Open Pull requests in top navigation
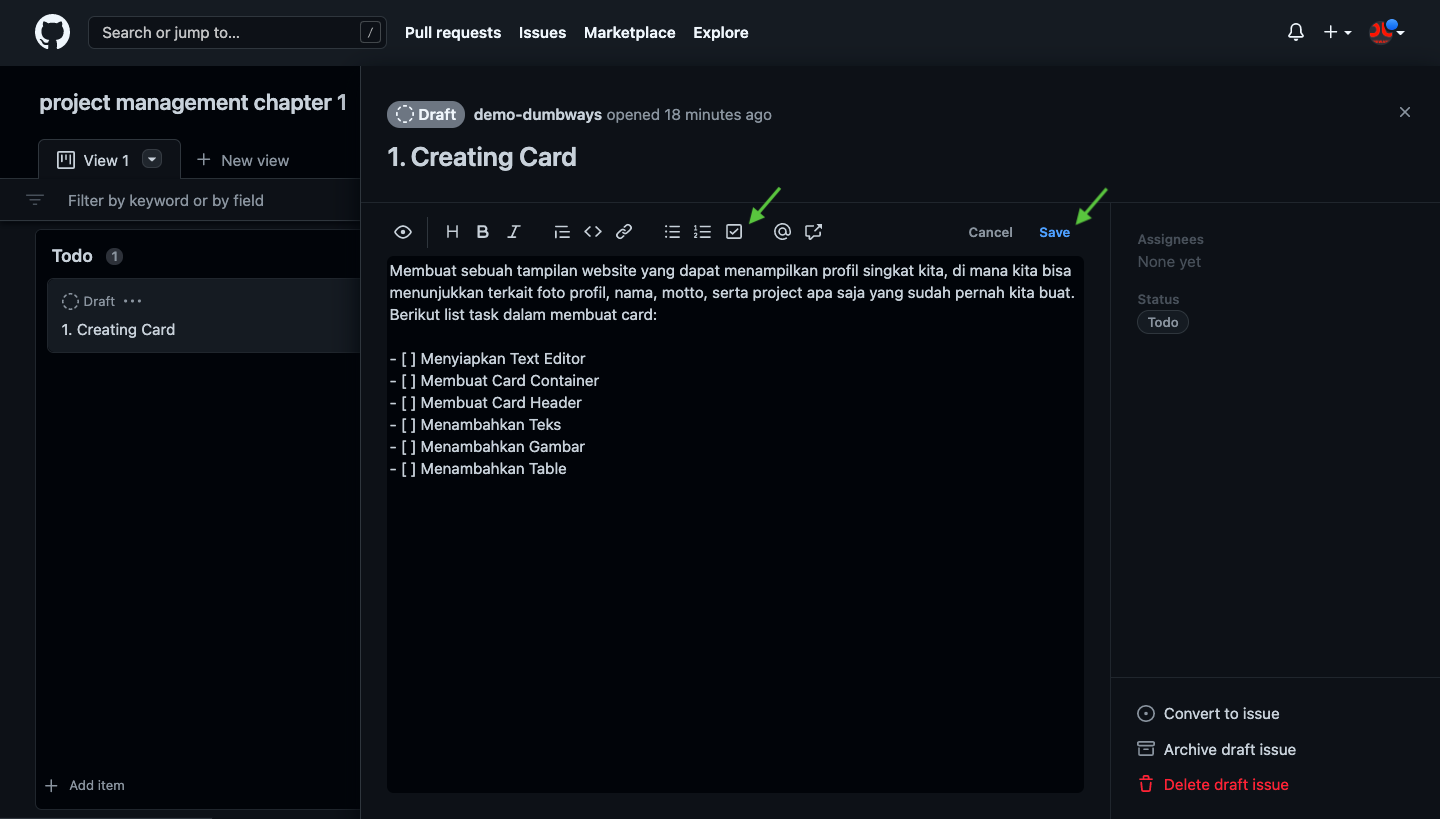This screenshot has height=819, width=1440. coord(452,32)
